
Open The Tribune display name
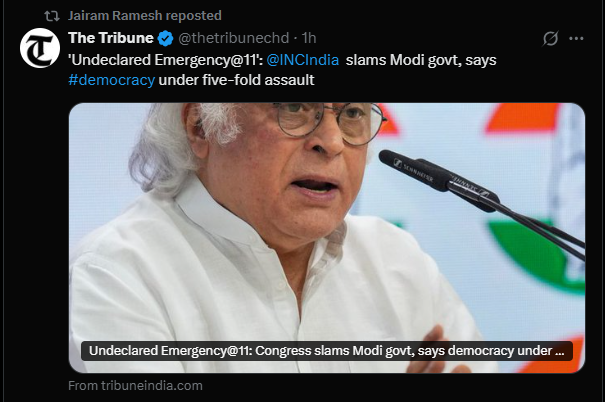tap(110, 38)
